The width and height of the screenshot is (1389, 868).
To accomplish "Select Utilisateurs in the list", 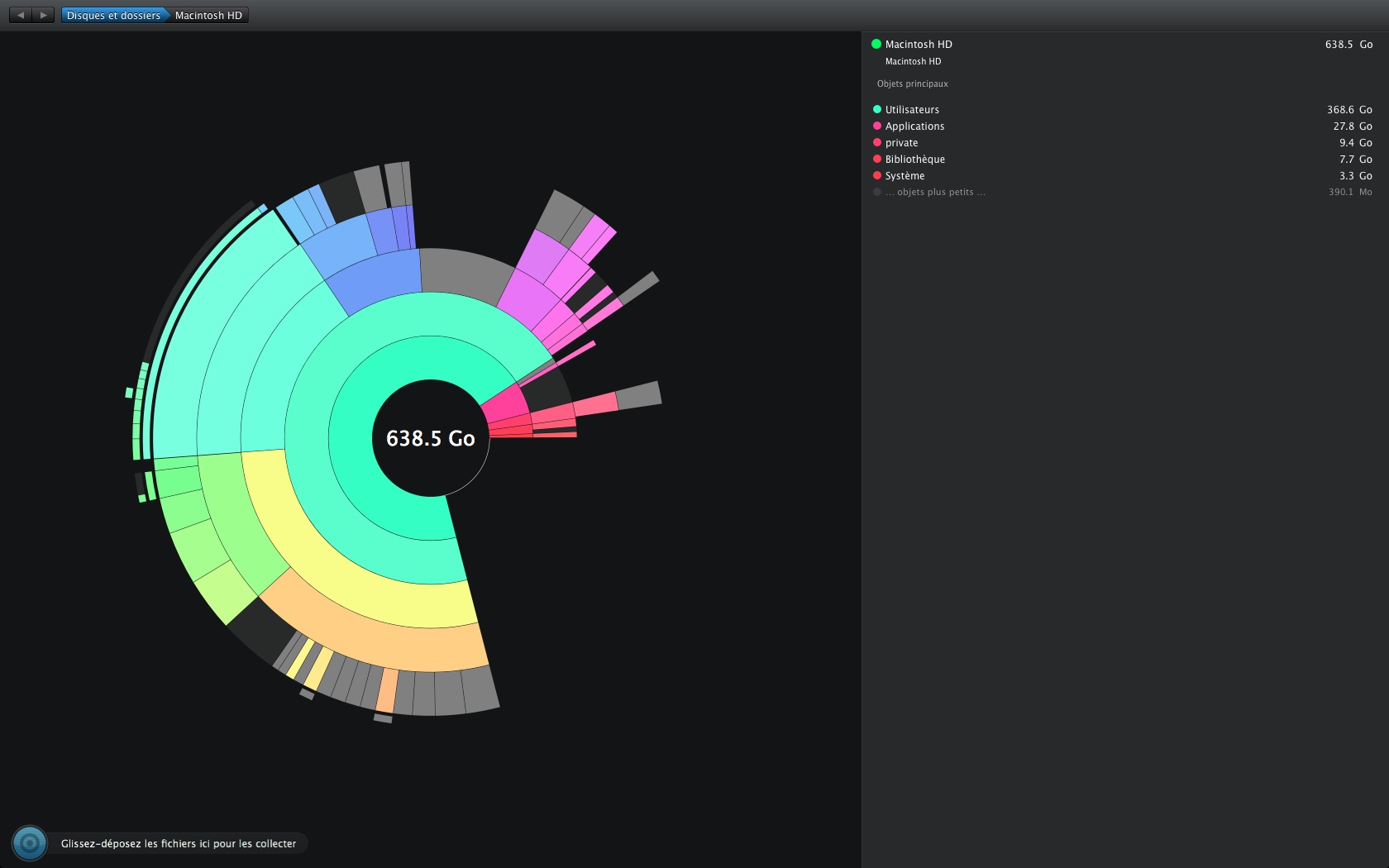I will [912, 109].
